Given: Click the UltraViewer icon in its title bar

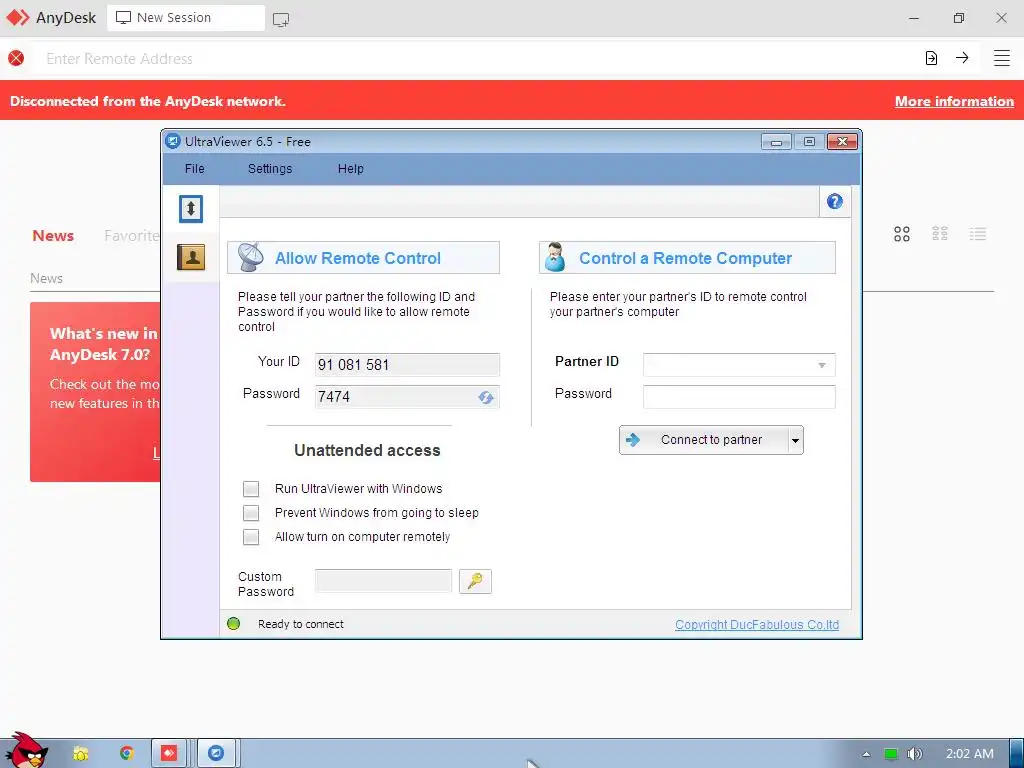Looking at the screenshot, I should point(172,141).
